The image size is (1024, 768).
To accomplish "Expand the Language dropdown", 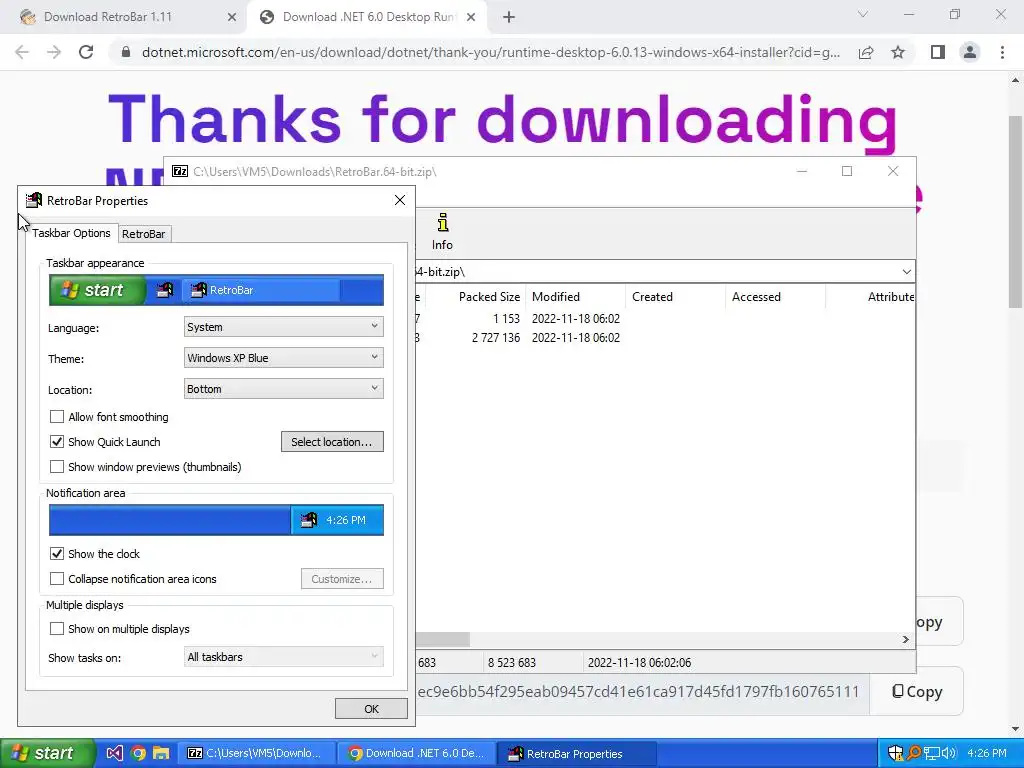I will pyautogui.click(x=283, y=327).
